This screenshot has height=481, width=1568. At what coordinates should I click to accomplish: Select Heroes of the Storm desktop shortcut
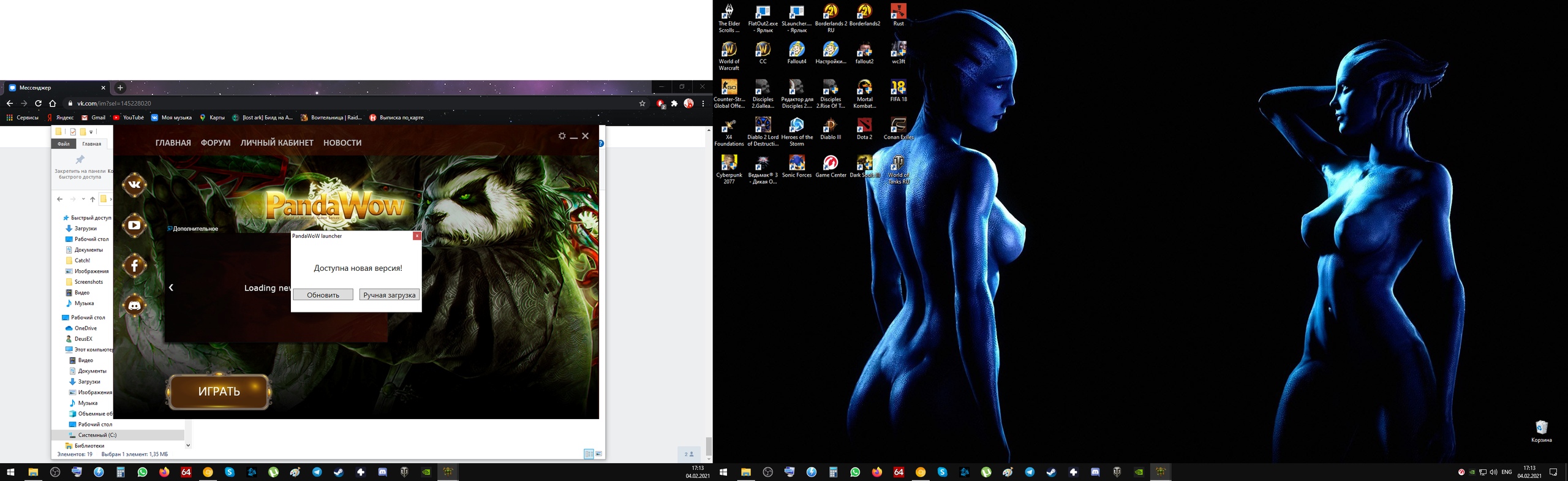point(797,132)
